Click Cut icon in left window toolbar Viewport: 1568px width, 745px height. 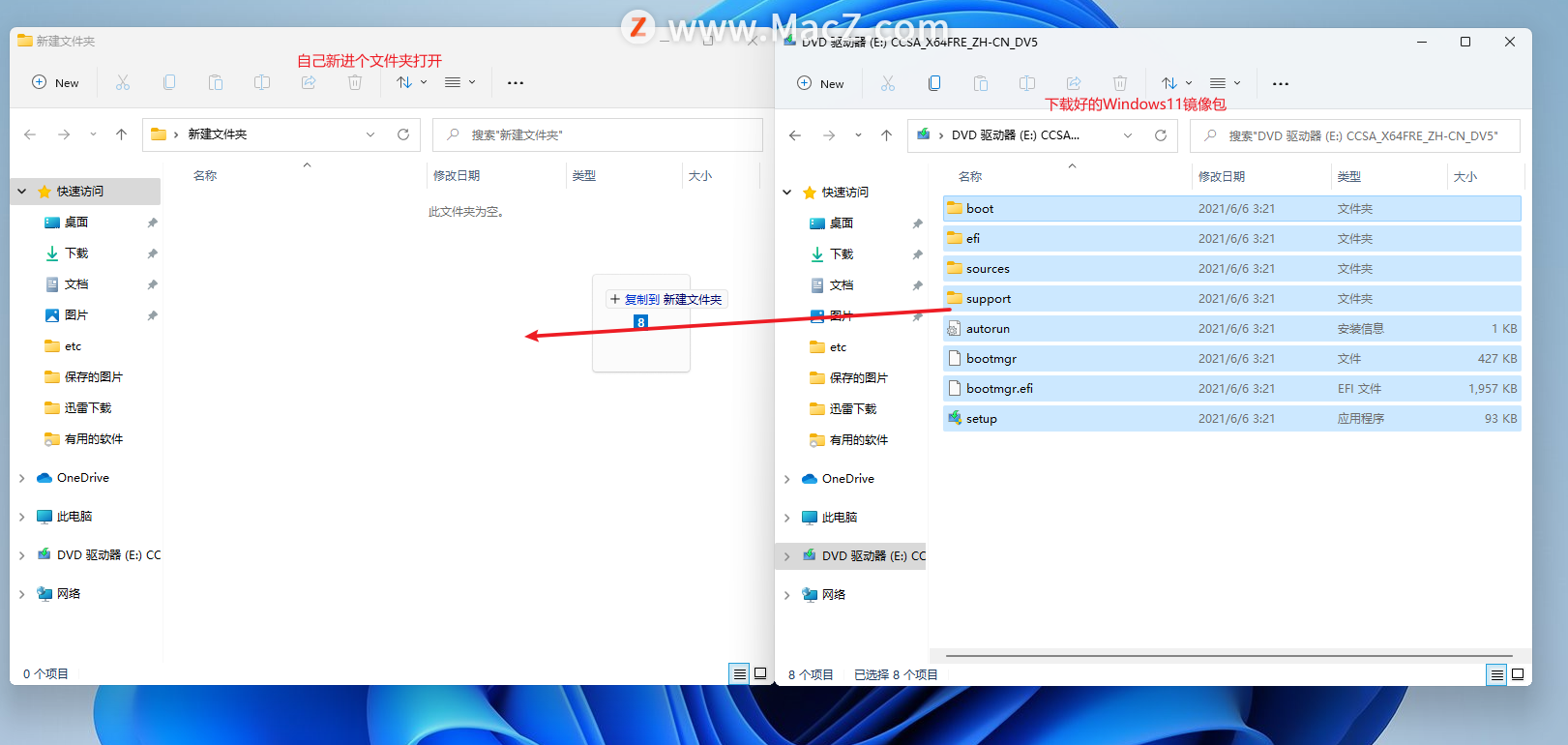click(123, 82)
